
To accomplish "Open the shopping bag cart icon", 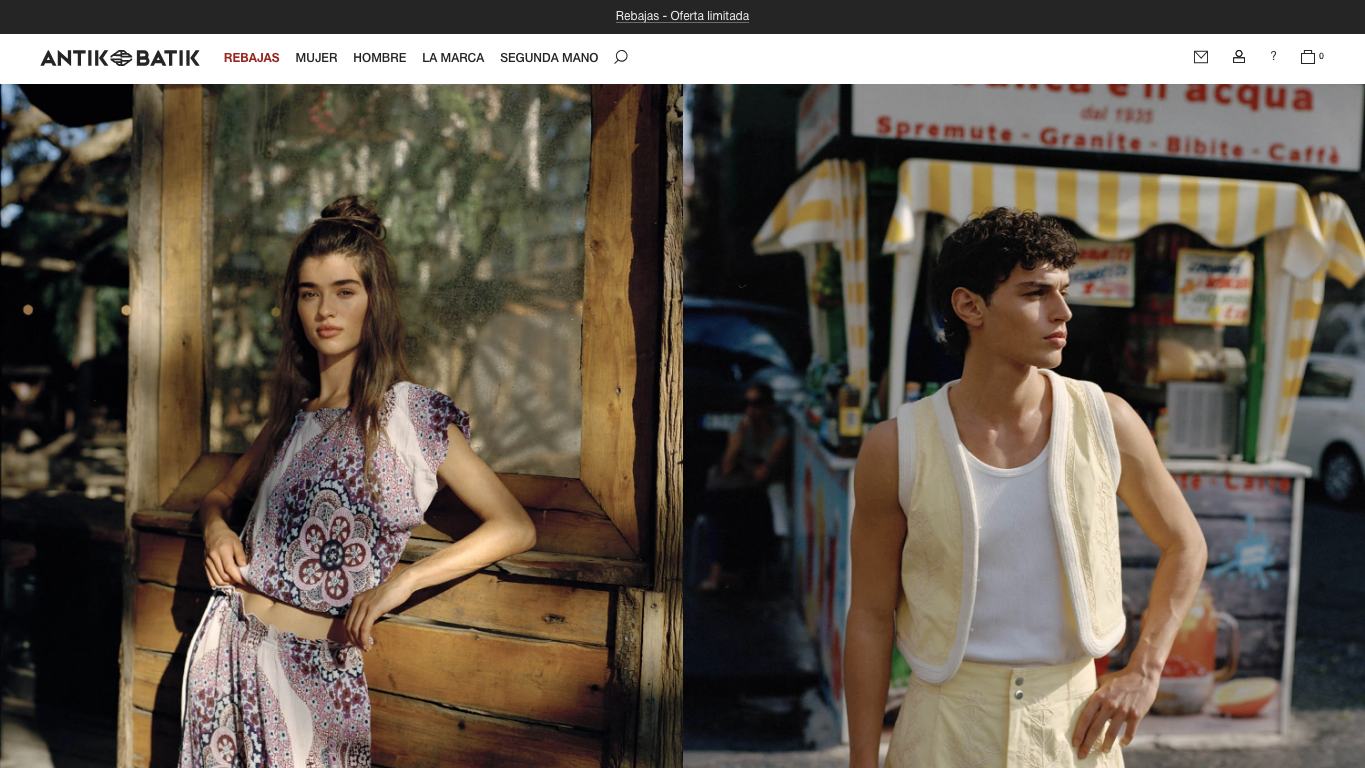I will pos(1307,57).
